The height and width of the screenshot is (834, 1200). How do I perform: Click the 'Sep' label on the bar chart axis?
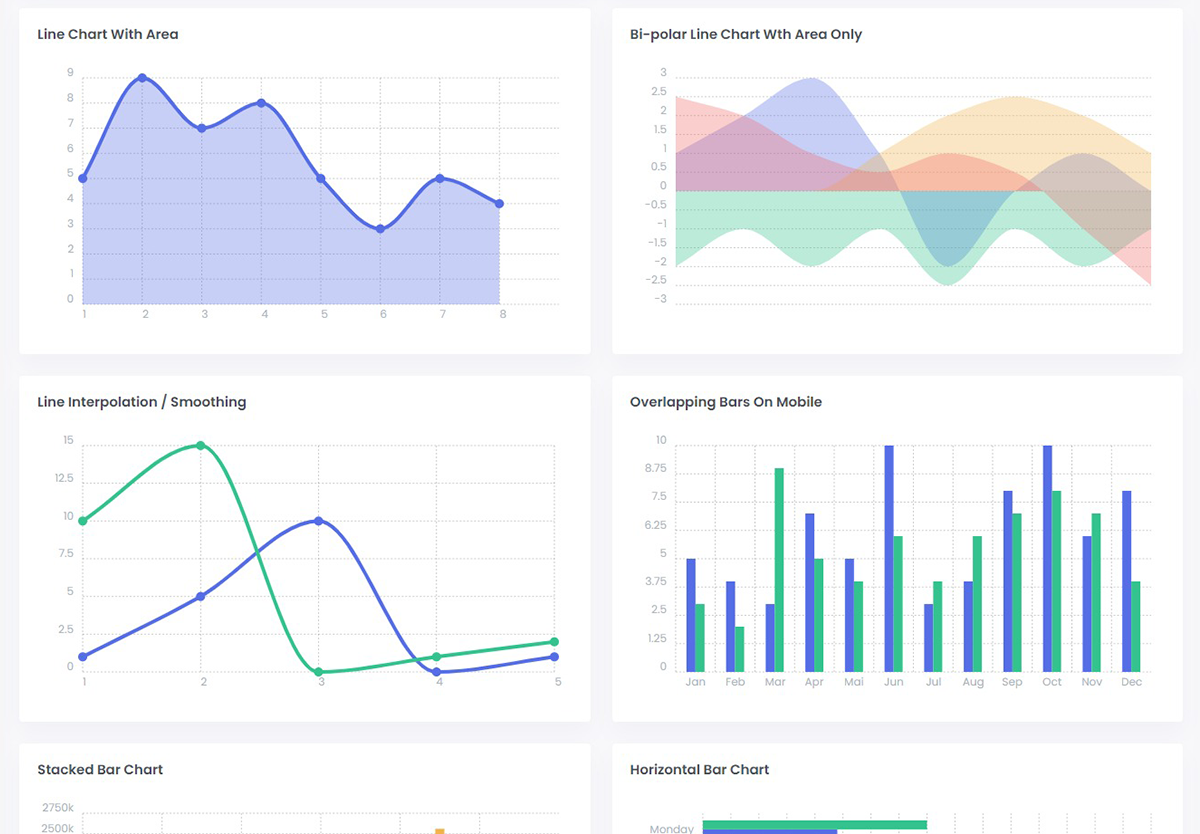click(x=1012, y=682)
